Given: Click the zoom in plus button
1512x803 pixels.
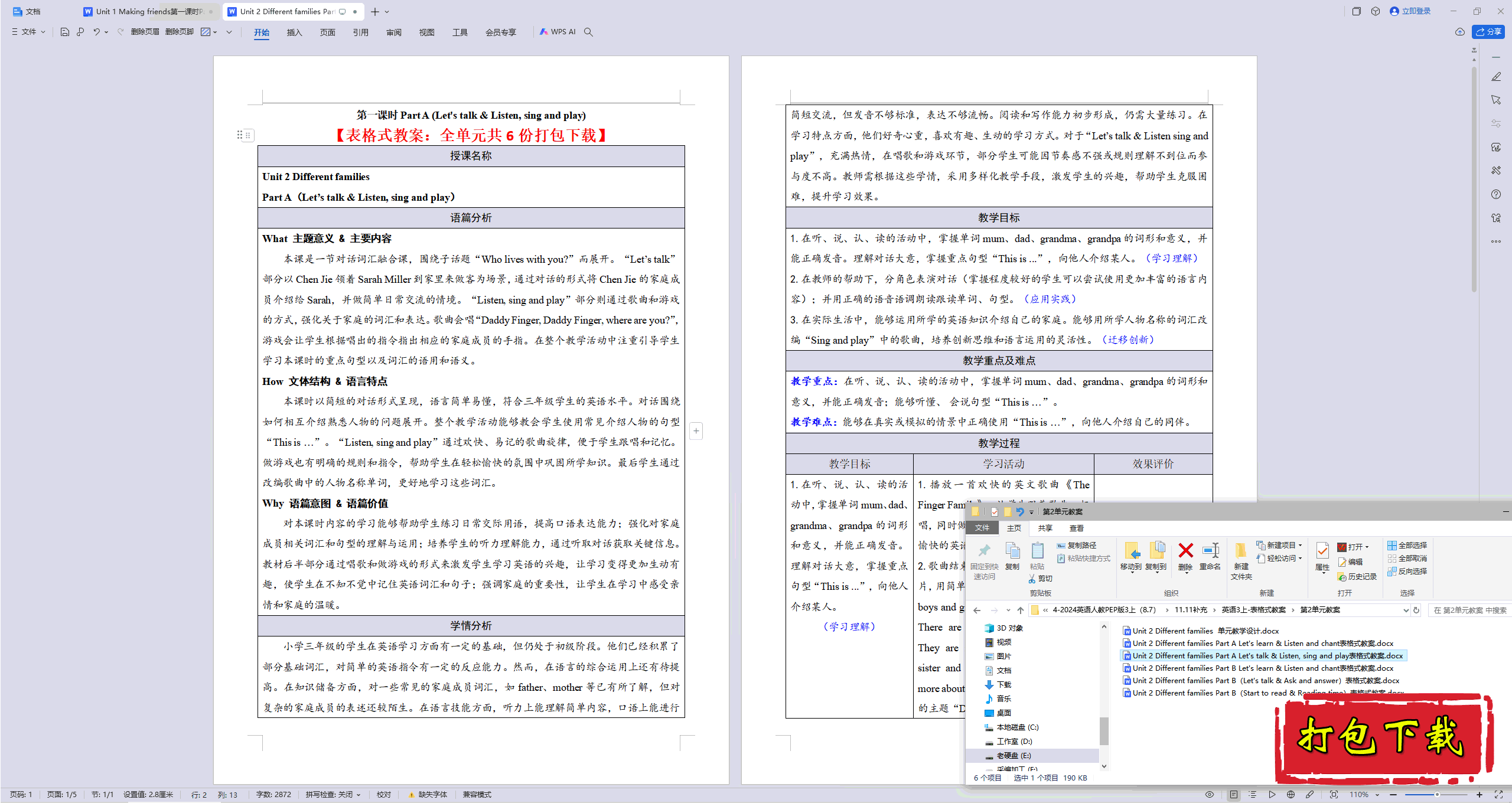Looking at the screenshot, I should coord(1480,794).
